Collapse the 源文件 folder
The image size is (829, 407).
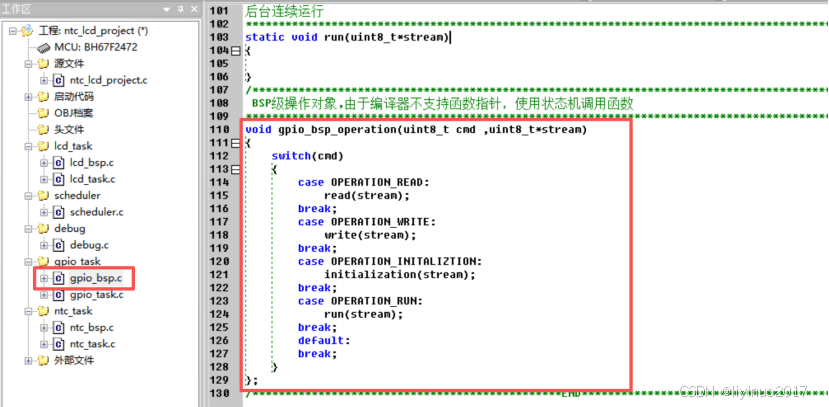[29, 64]
